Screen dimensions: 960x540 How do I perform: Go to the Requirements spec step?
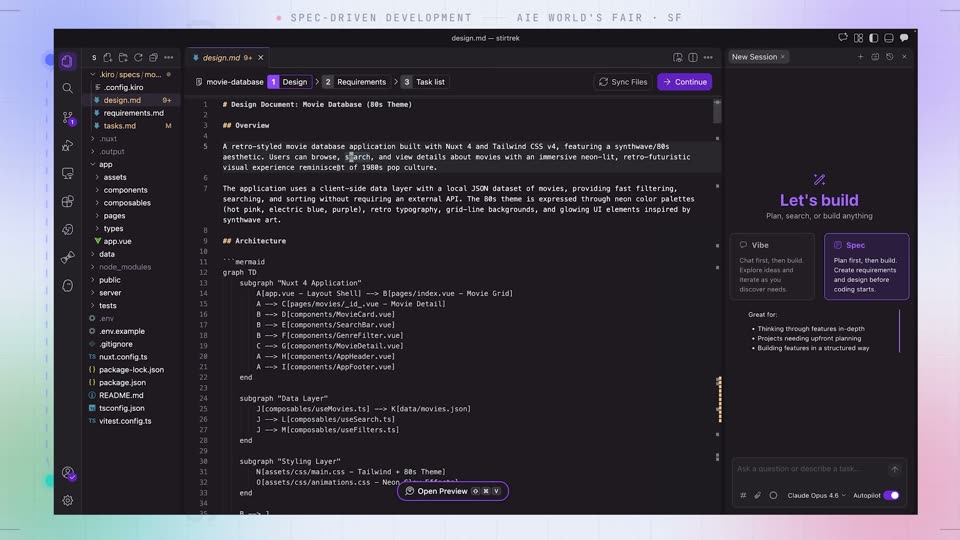[x=356, y=82]
